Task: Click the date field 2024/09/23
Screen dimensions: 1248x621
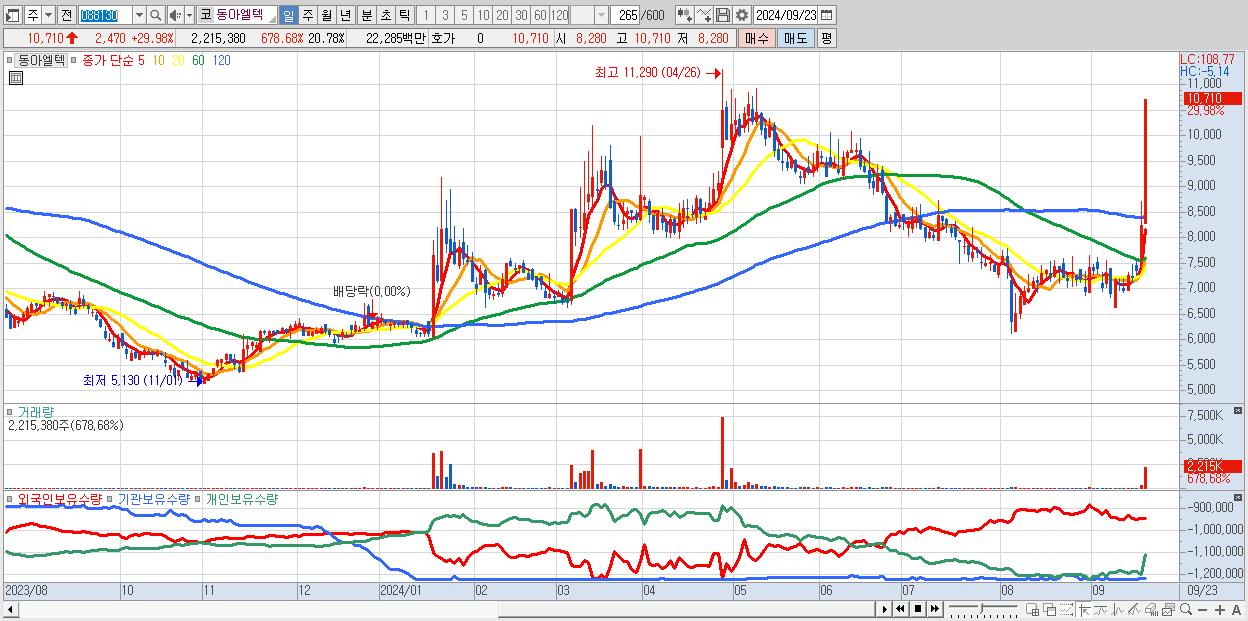Action: coord(785,15)
